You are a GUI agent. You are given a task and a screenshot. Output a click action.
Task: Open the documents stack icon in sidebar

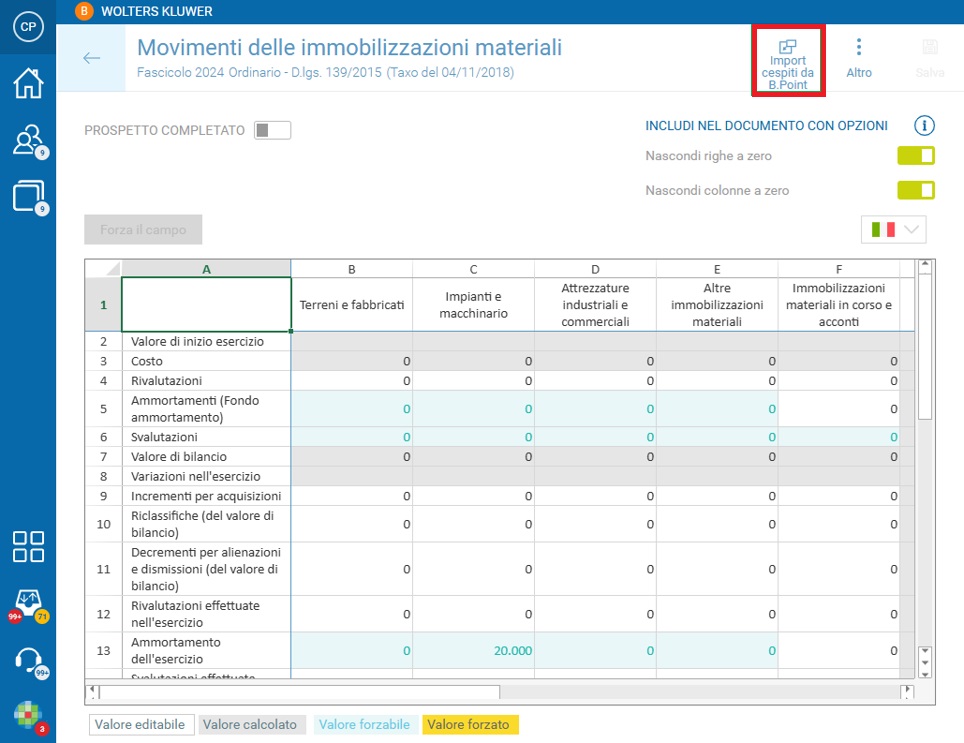28,197
